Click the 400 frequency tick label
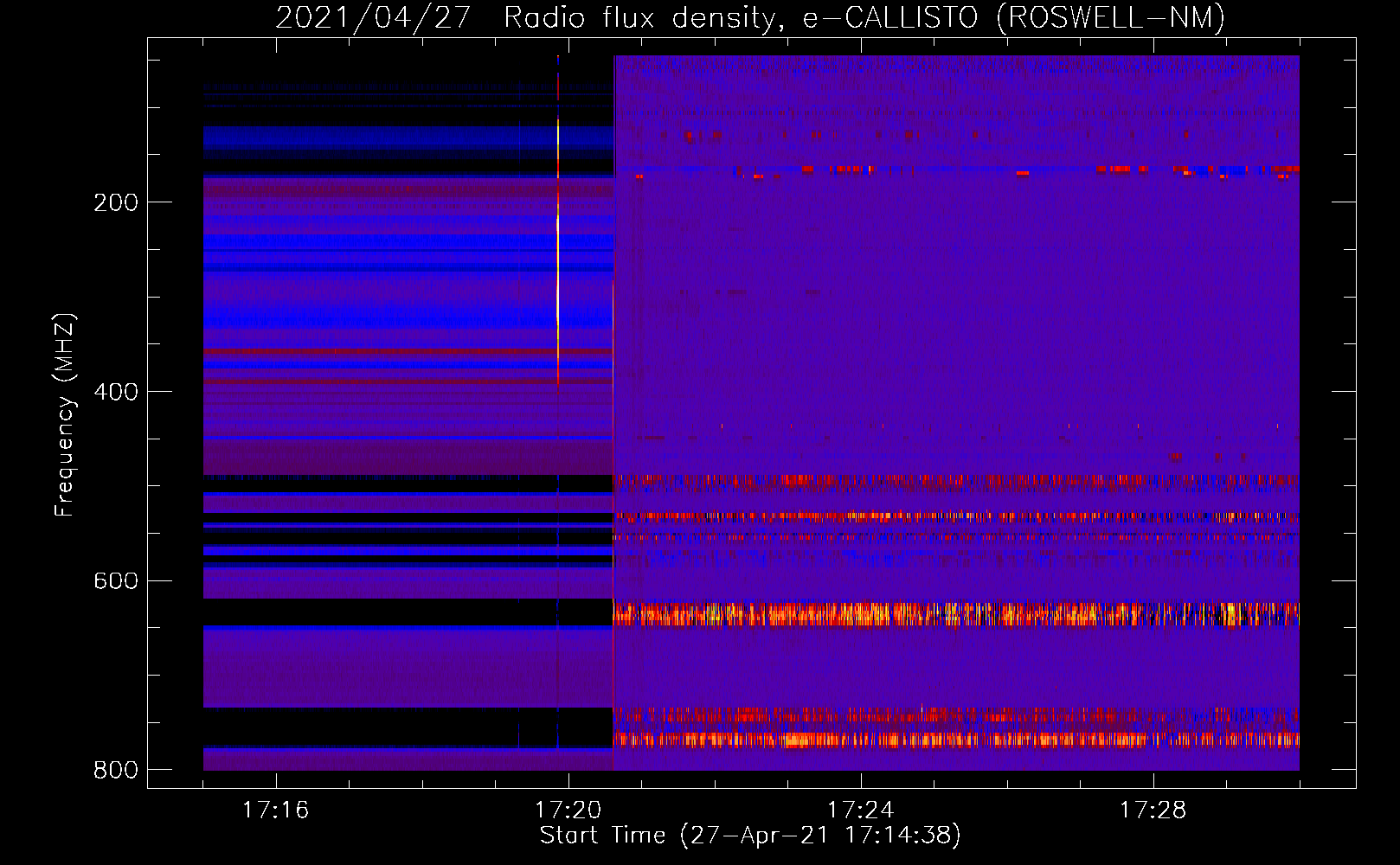 pos(116,392)
